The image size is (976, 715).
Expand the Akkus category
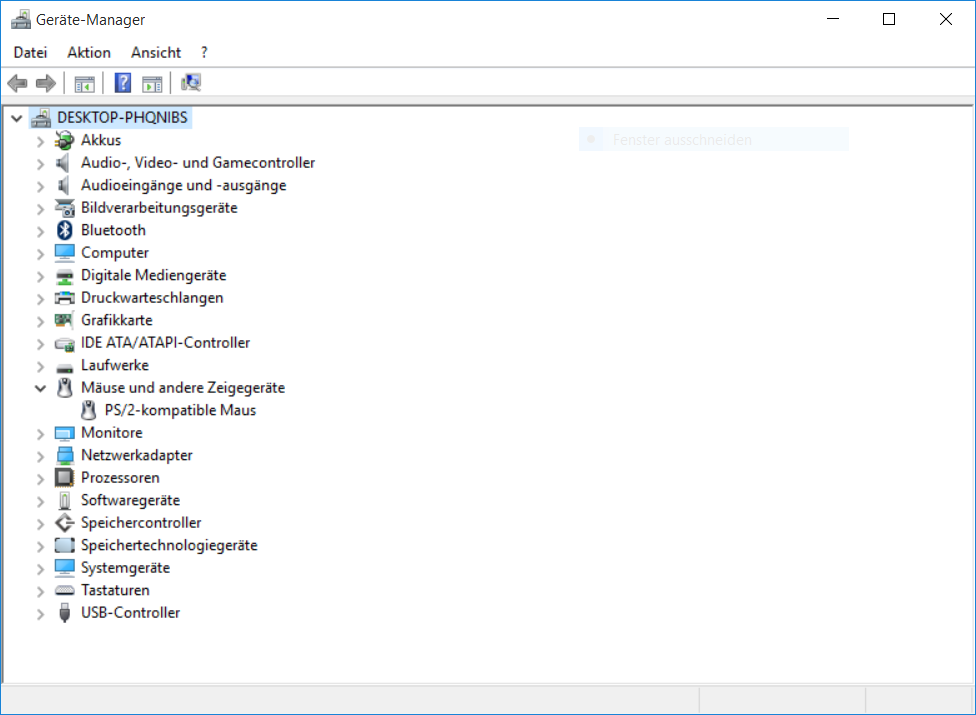40,141
